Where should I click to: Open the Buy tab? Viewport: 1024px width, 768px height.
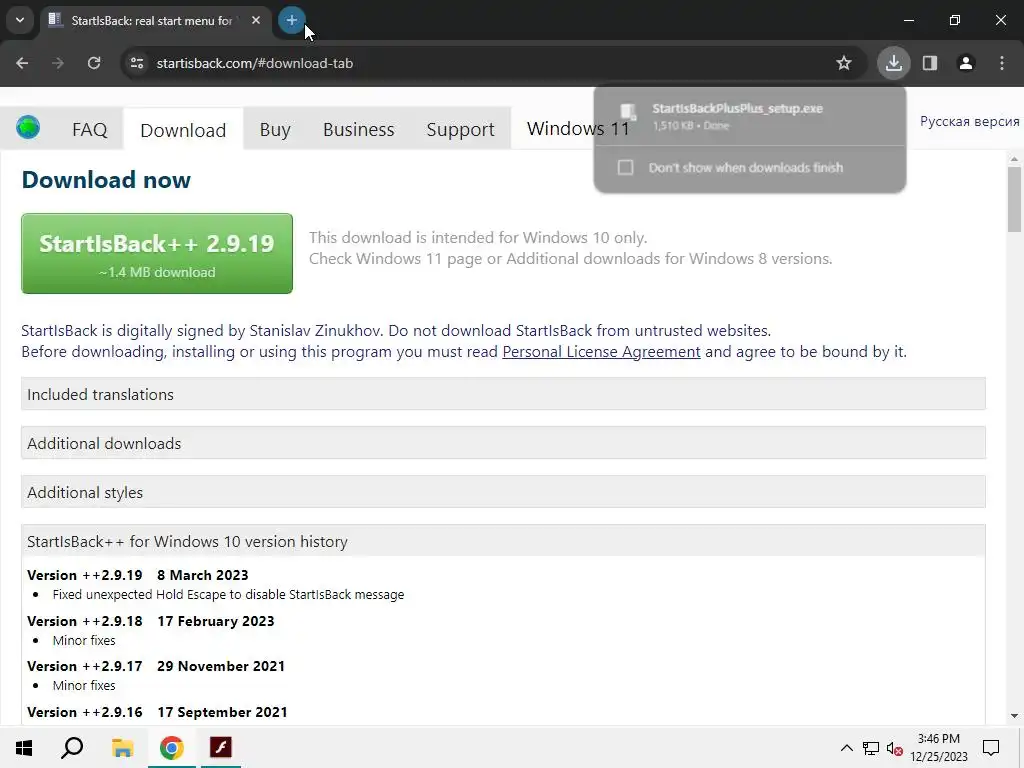click(x=275, y=129)
